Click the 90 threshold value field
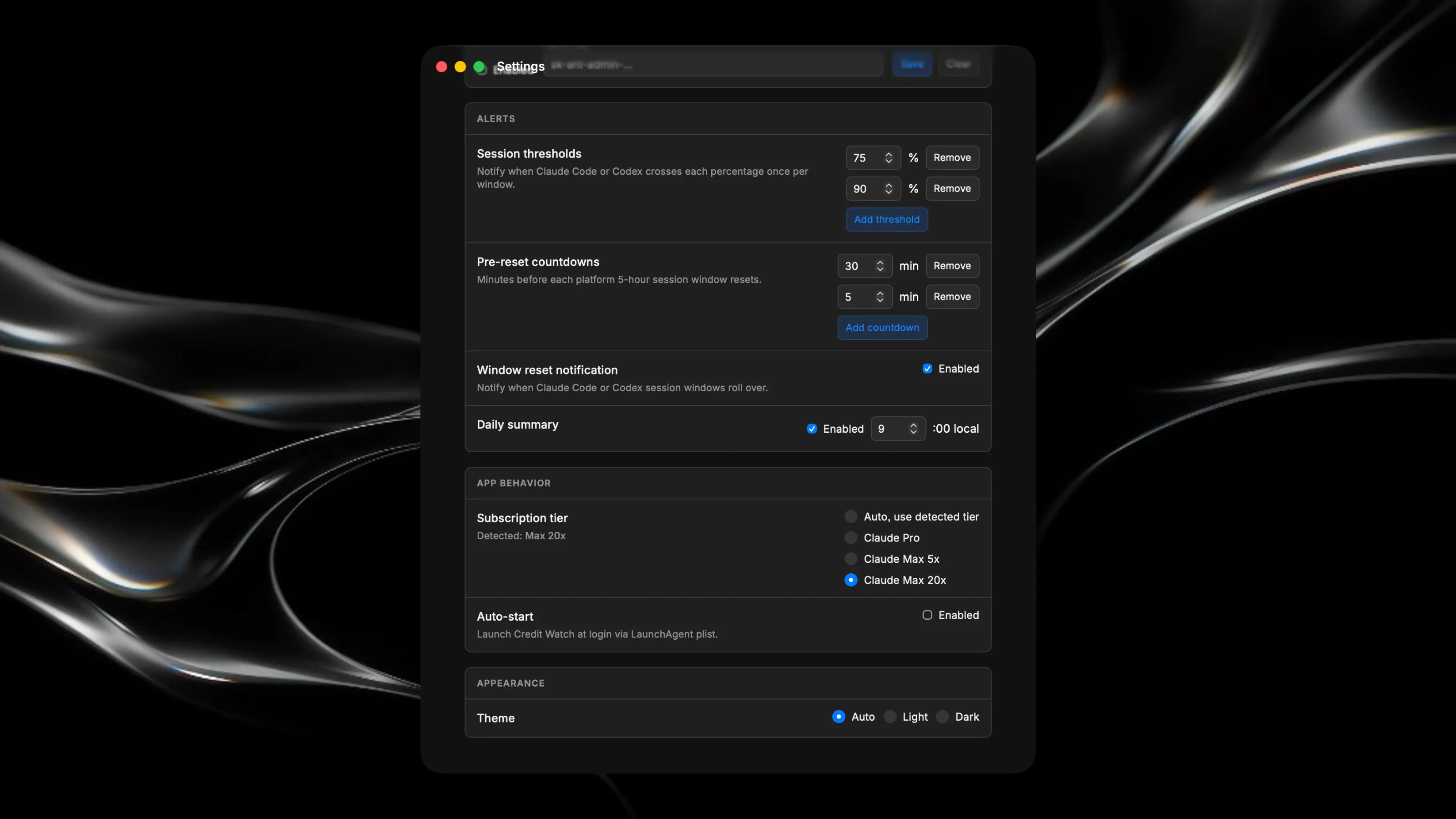 (x=873, y=189)
